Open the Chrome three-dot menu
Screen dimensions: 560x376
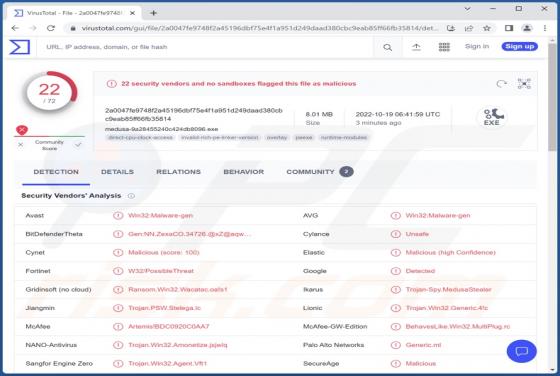545,28
